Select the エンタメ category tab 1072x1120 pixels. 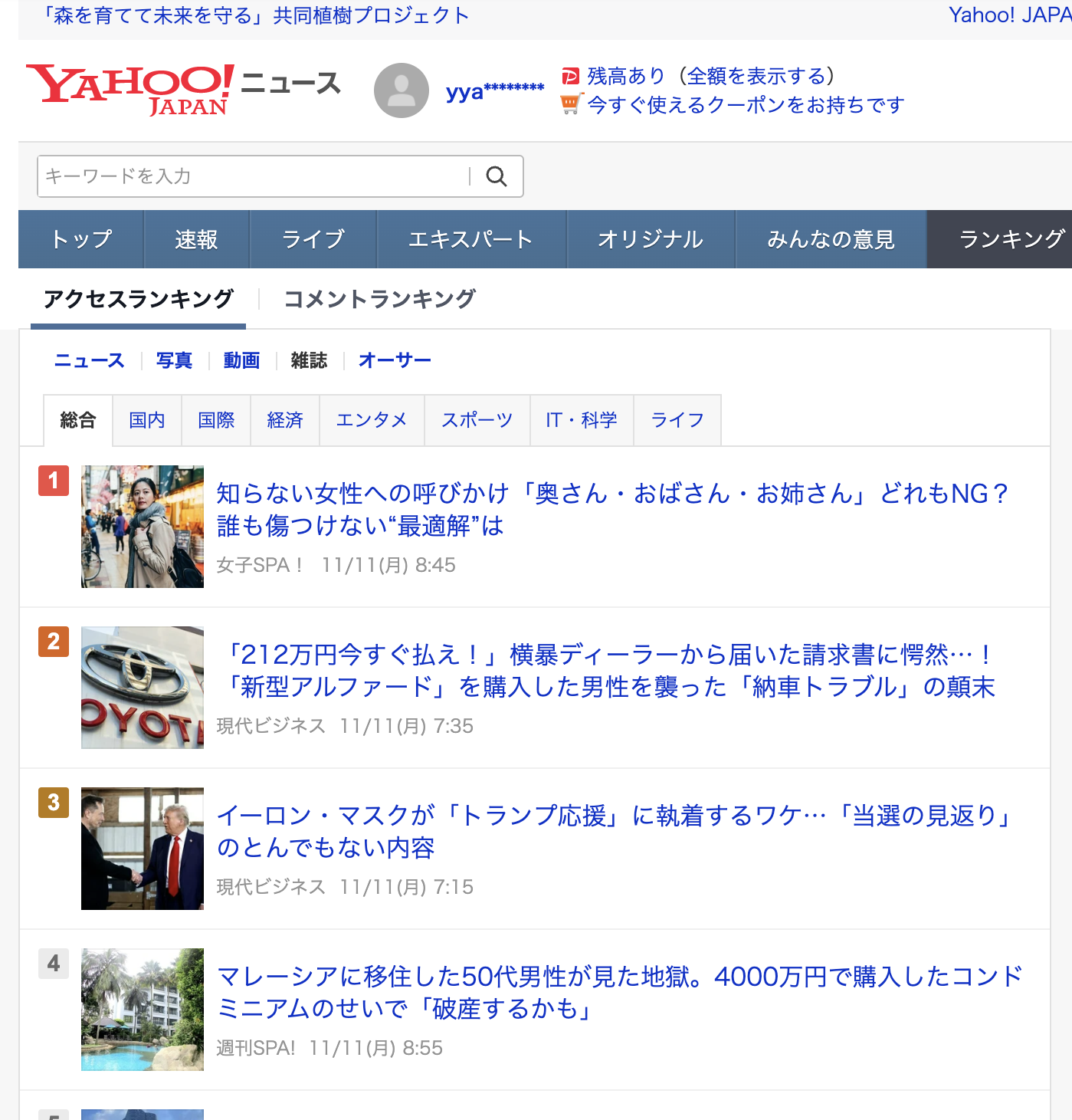pyautogui.click(x=372, y=420)
